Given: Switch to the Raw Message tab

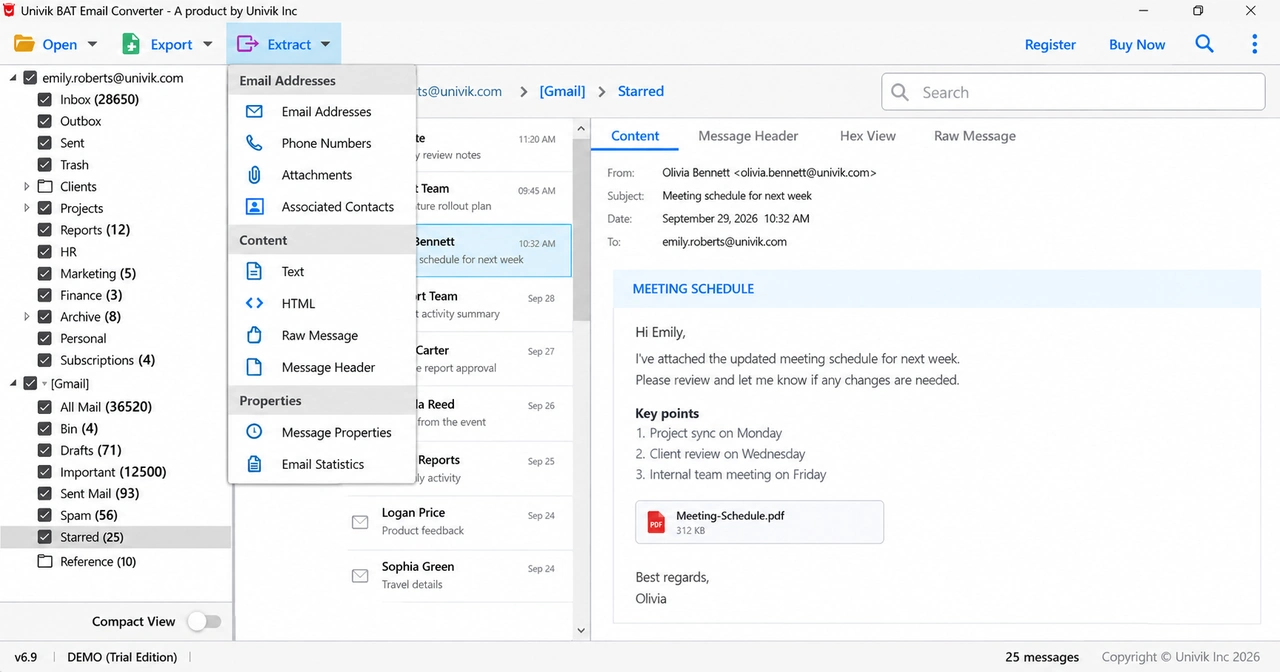Looking at the screenshot, I should tap(975, 136).
